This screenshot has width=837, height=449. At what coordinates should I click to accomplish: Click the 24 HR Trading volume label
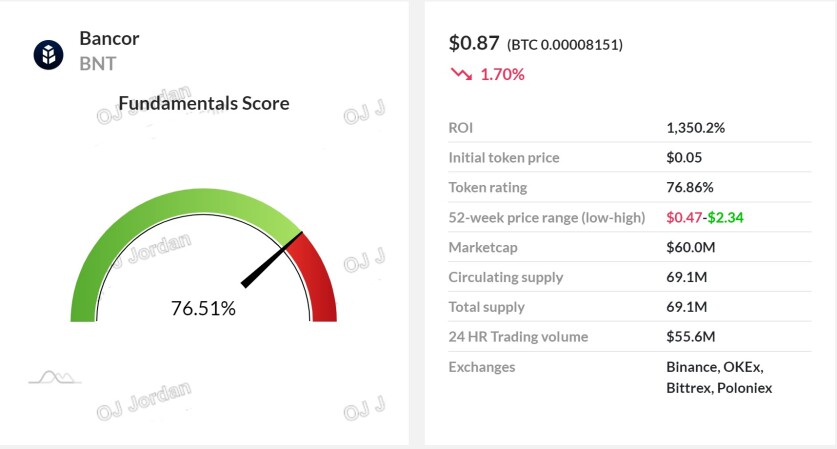point(518,336)
